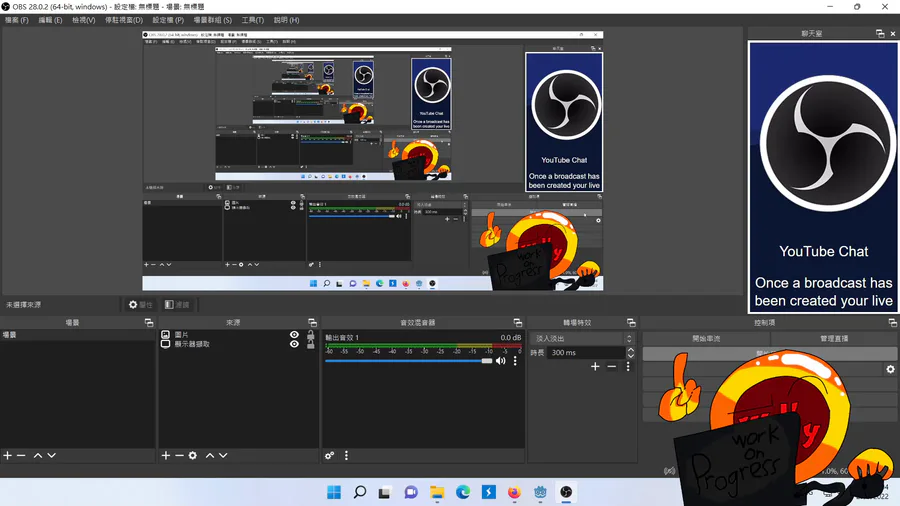Float the chat room (聊天室) dock

tap(880, 34)
